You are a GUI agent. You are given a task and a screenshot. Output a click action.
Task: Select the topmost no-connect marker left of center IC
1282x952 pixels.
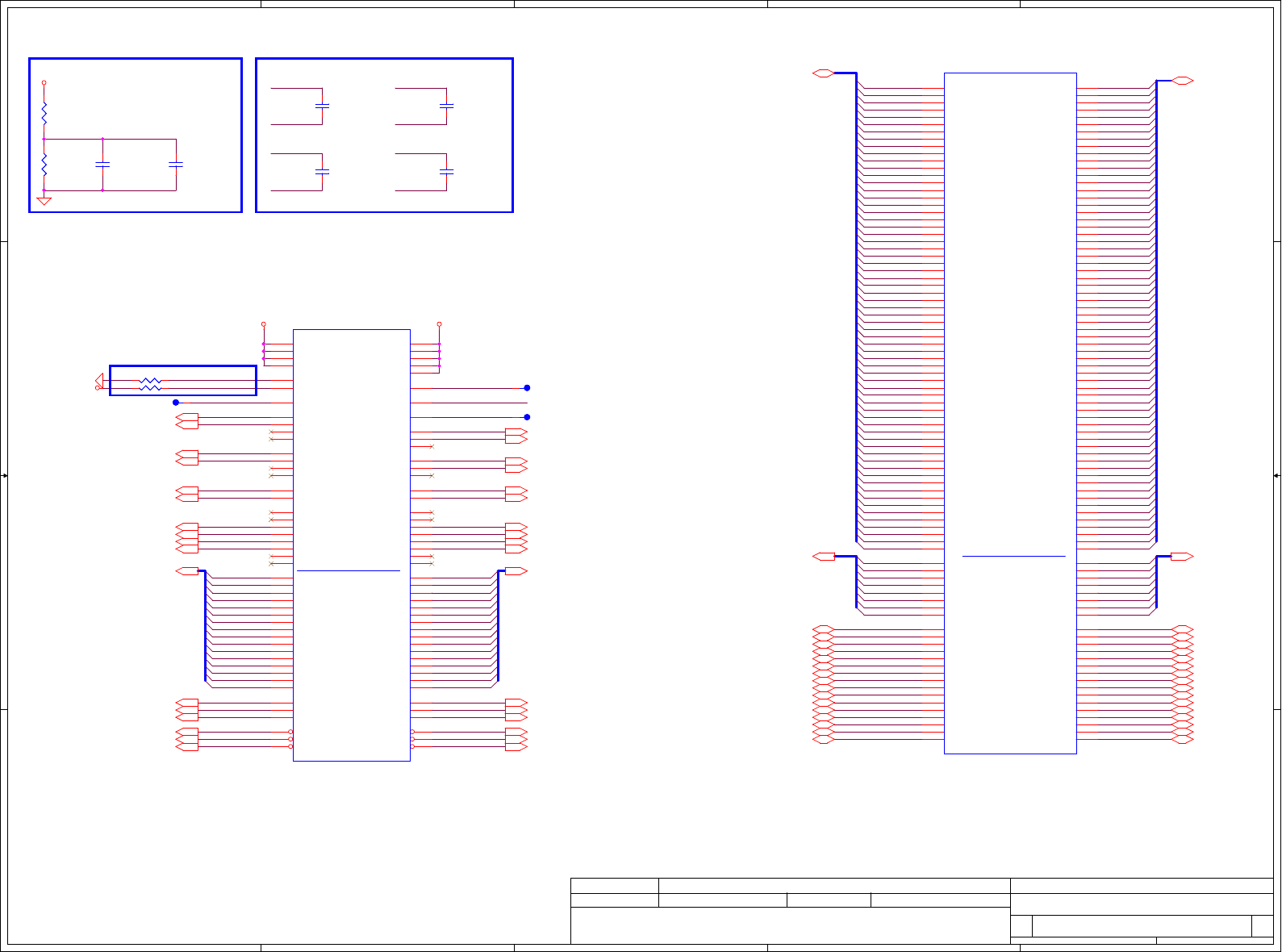[x=271, y=432]
